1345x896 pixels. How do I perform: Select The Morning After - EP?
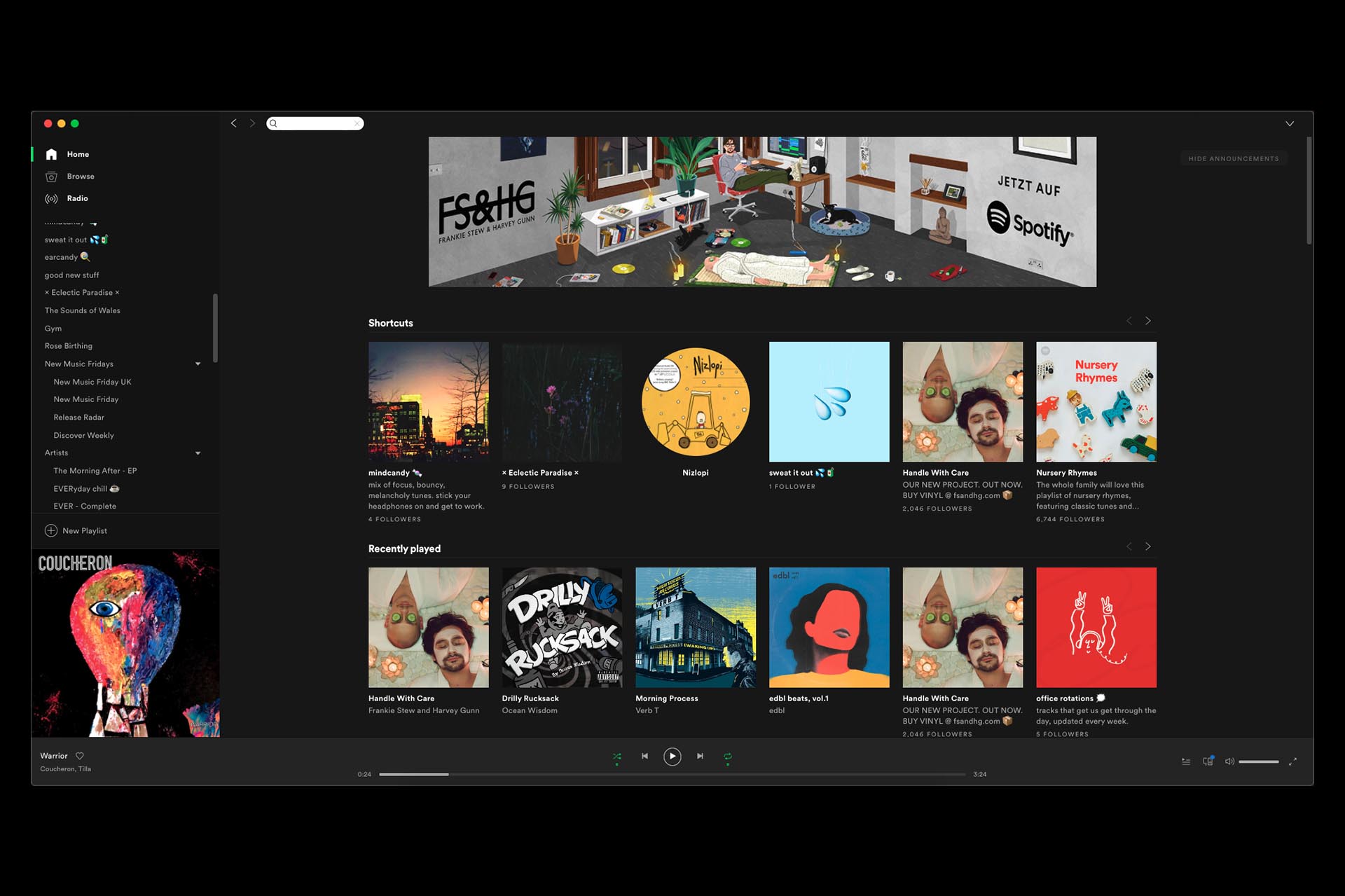click(95, 471)
